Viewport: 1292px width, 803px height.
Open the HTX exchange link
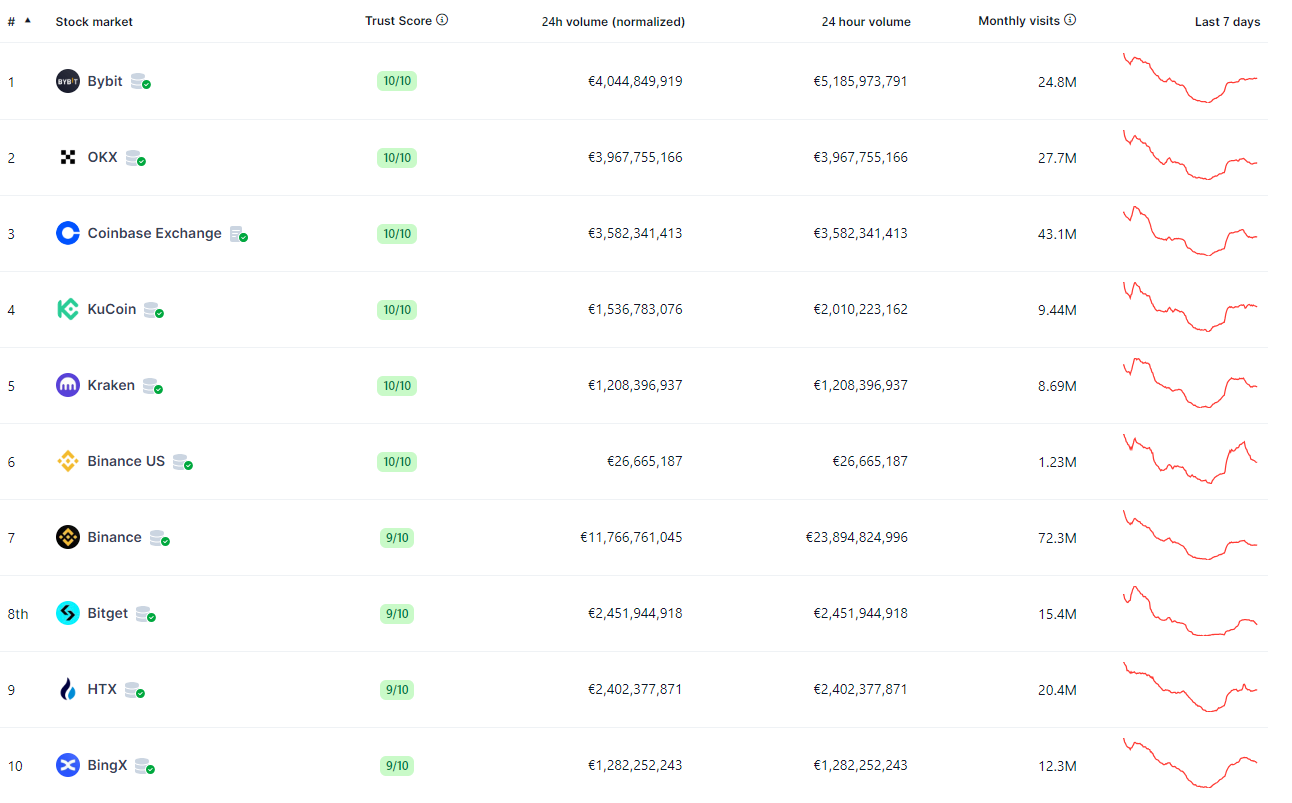pos(102,689)
